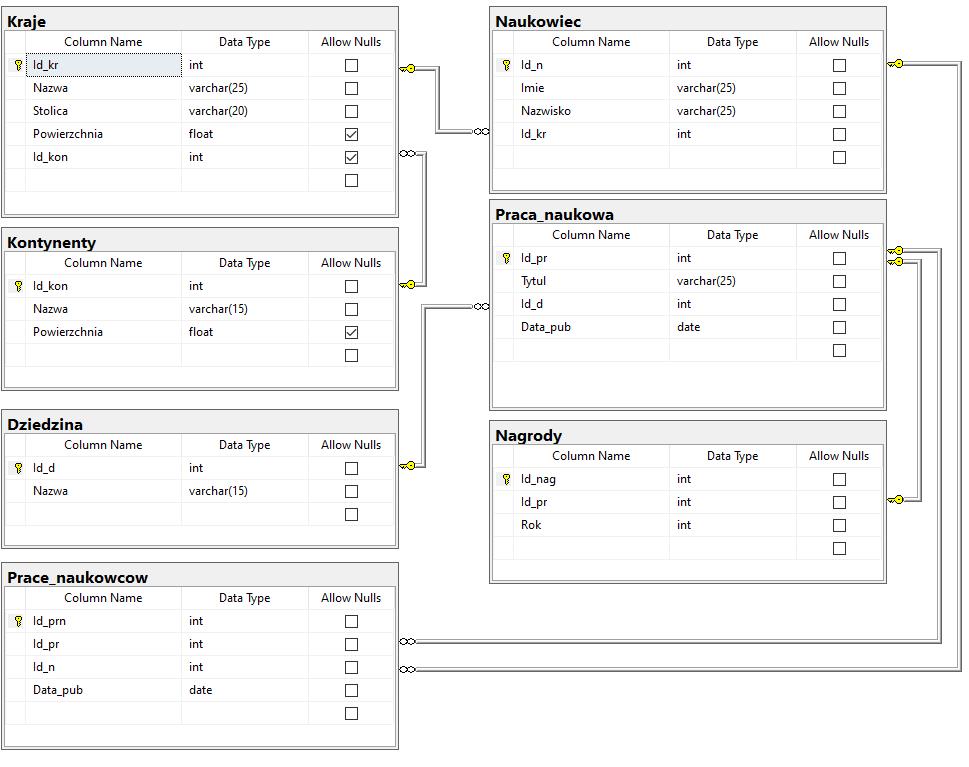Click the relationship key endpoint right of the Dziedzina table
Viewport: 969px width, 767px height.
(408, 466)
